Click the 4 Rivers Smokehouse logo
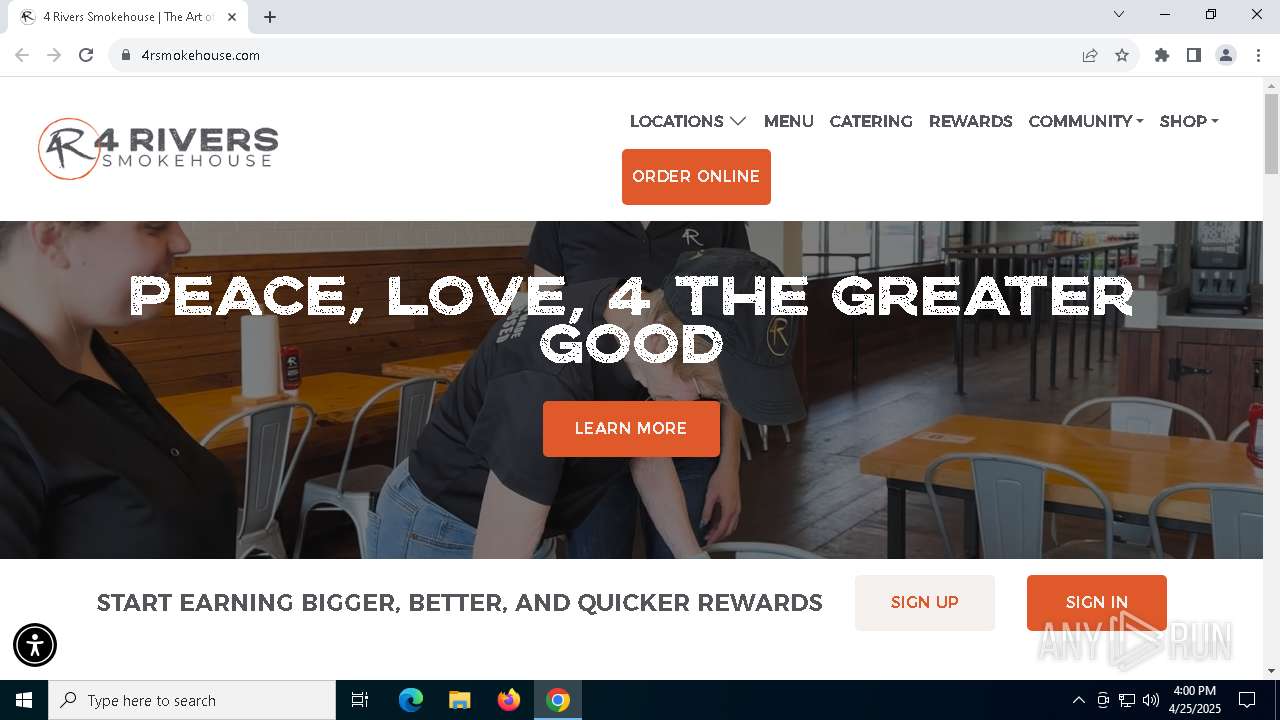Screen dimensions: 1280x720 (158, 149)
